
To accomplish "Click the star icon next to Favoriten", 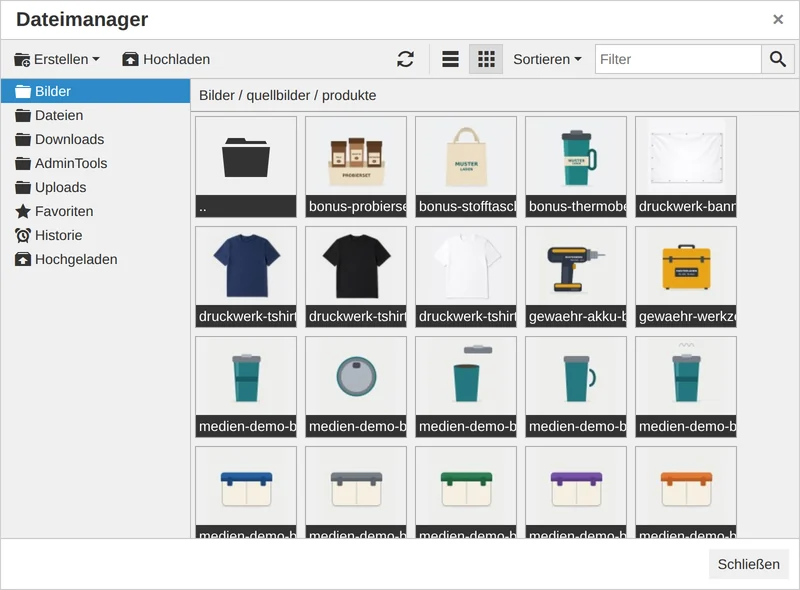I will (x=23, y=211).
